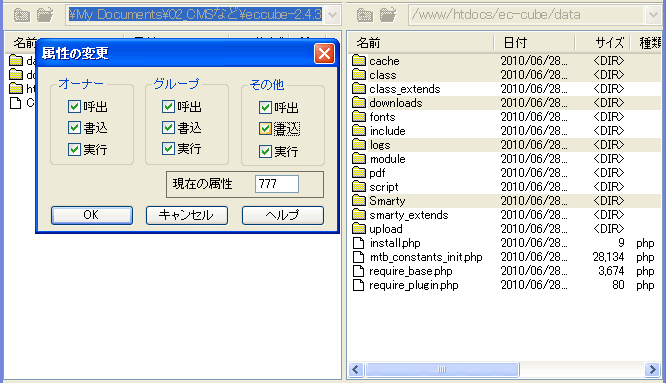Image resolution: width=666 pixels, height=383 pixels.
Task: Select the require_plugin.php file icon
Action: [359, 285]
